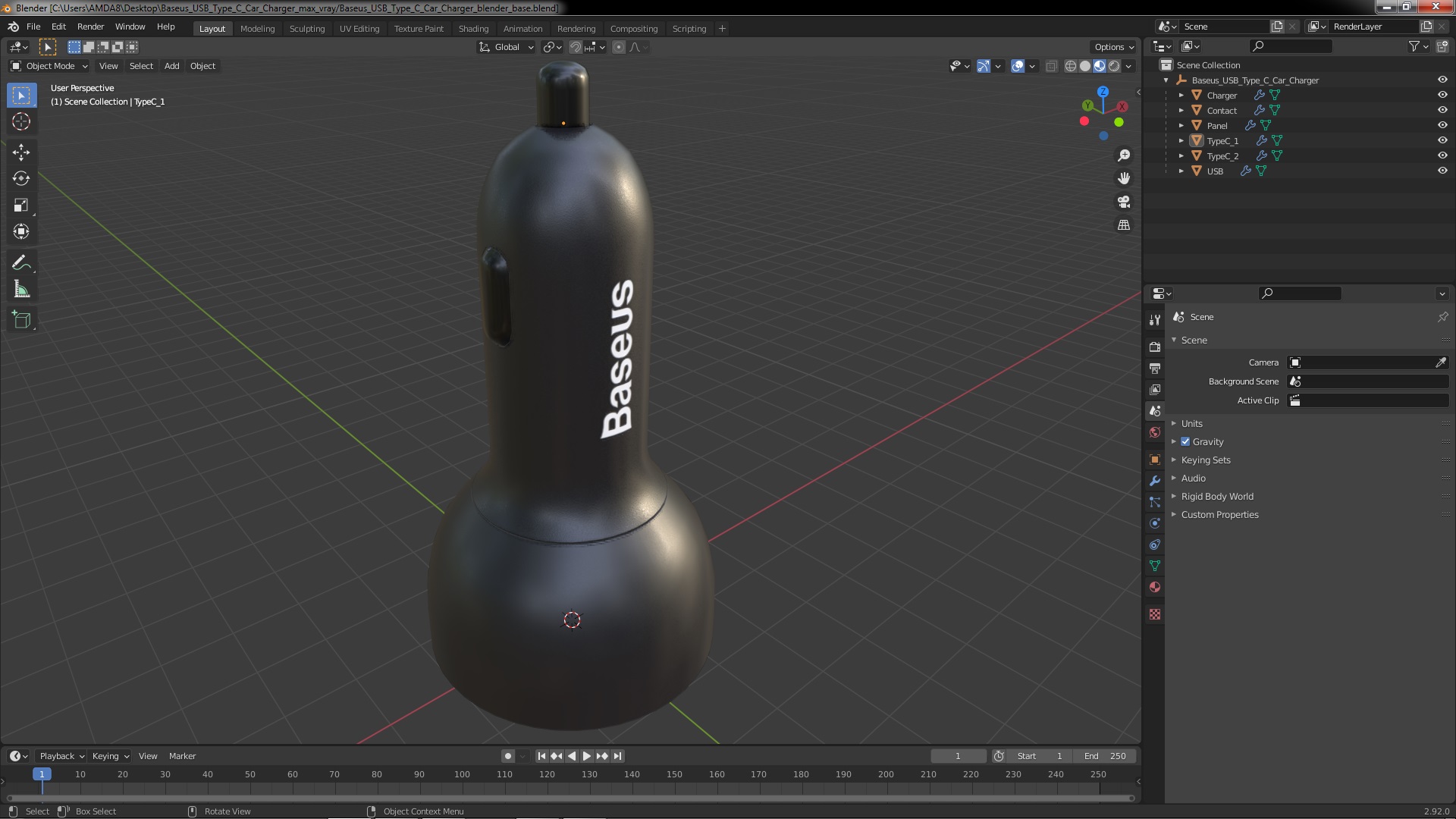Jump to the first frame

click(541, 756)
